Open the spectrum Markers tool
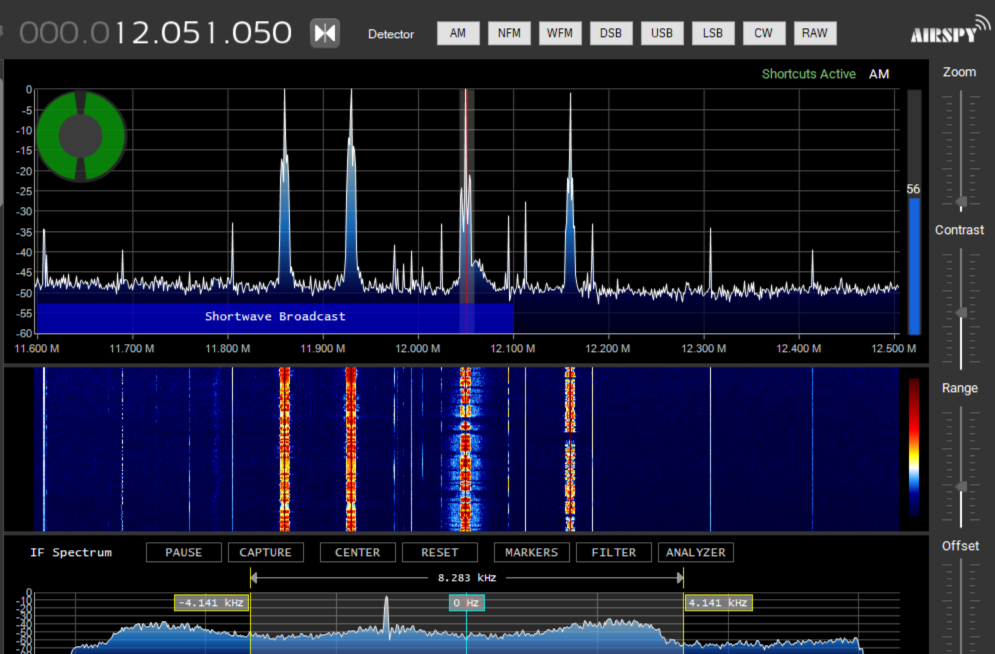 point(531,552)
